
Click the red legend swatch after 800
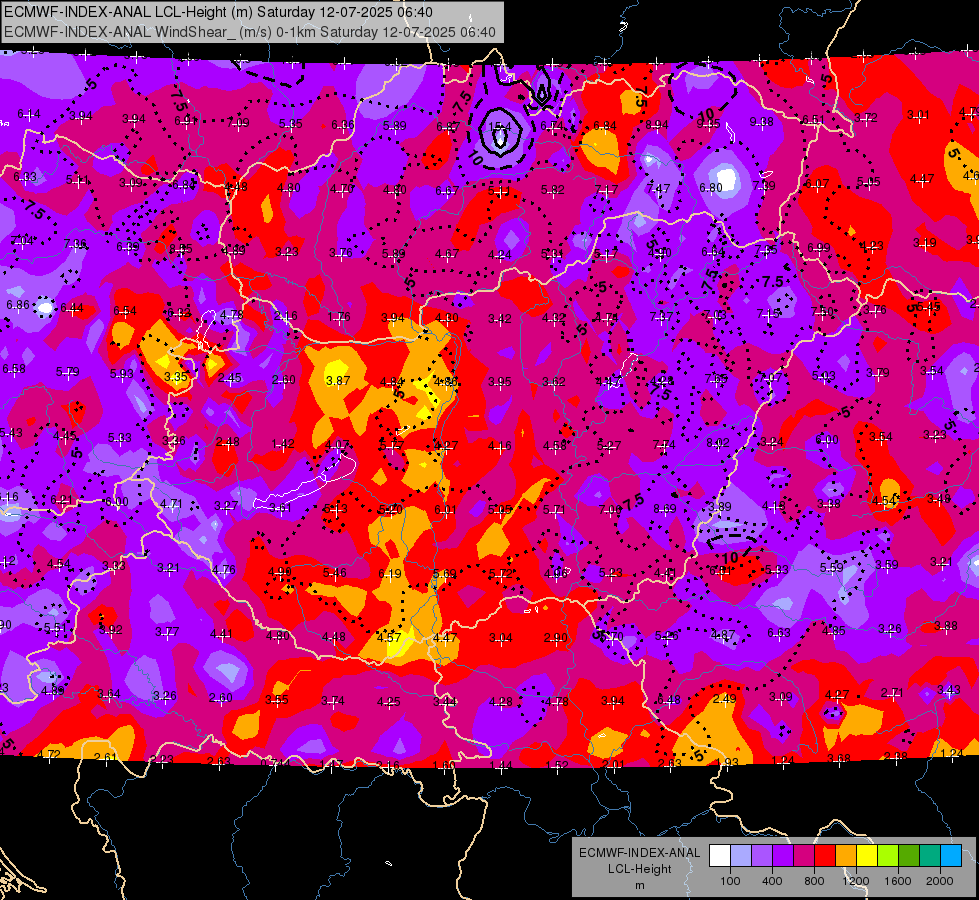click(825, 856)
